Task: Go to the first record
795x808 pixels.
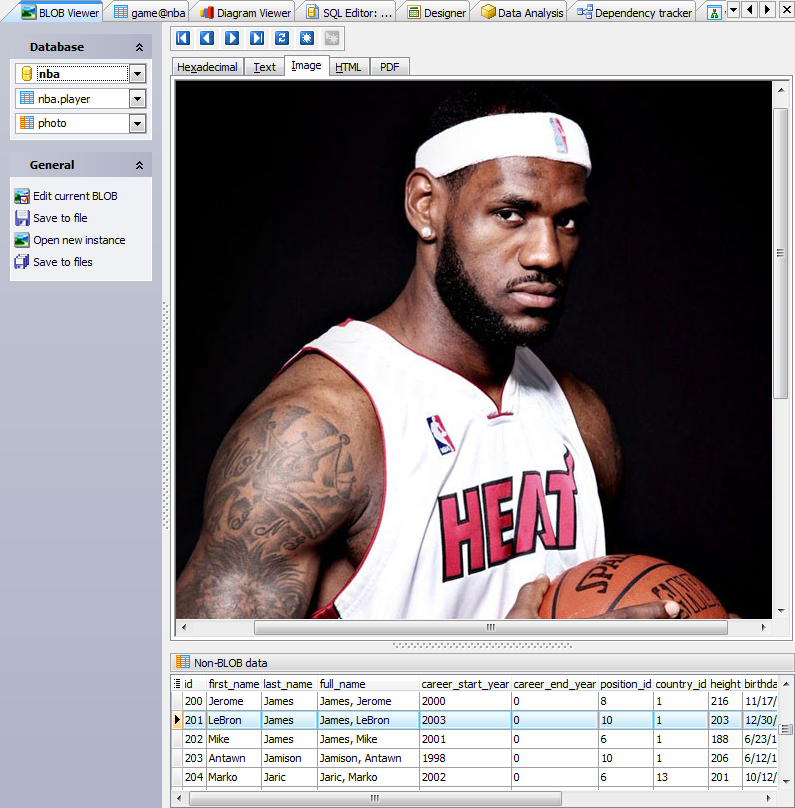Action: click(182, 38)
